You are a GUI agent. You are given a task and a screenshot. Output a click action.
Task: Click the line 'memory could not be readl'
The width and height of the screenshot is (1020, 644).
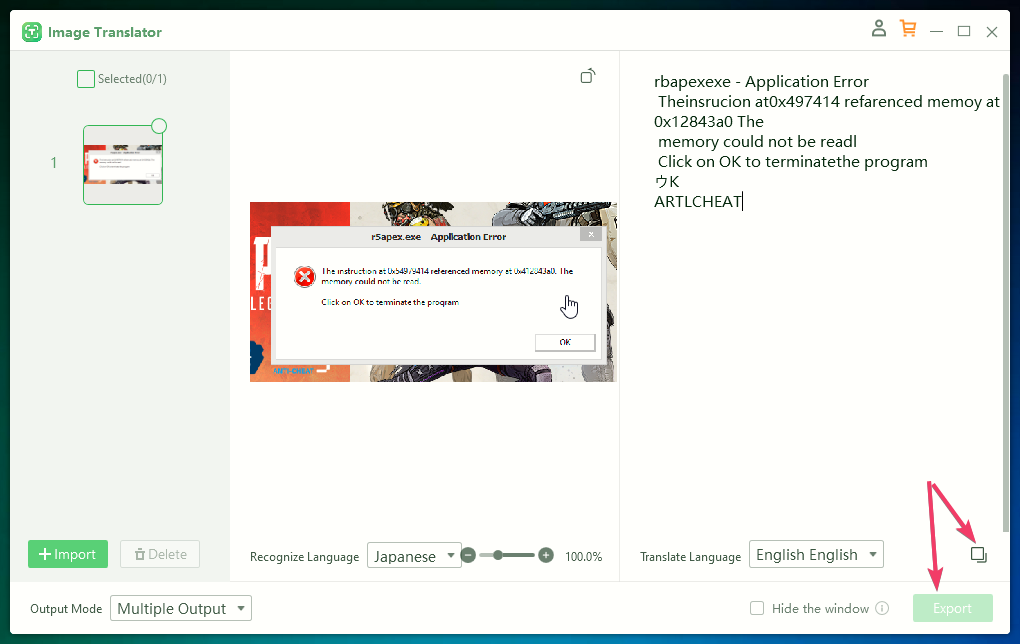(757, 142)
